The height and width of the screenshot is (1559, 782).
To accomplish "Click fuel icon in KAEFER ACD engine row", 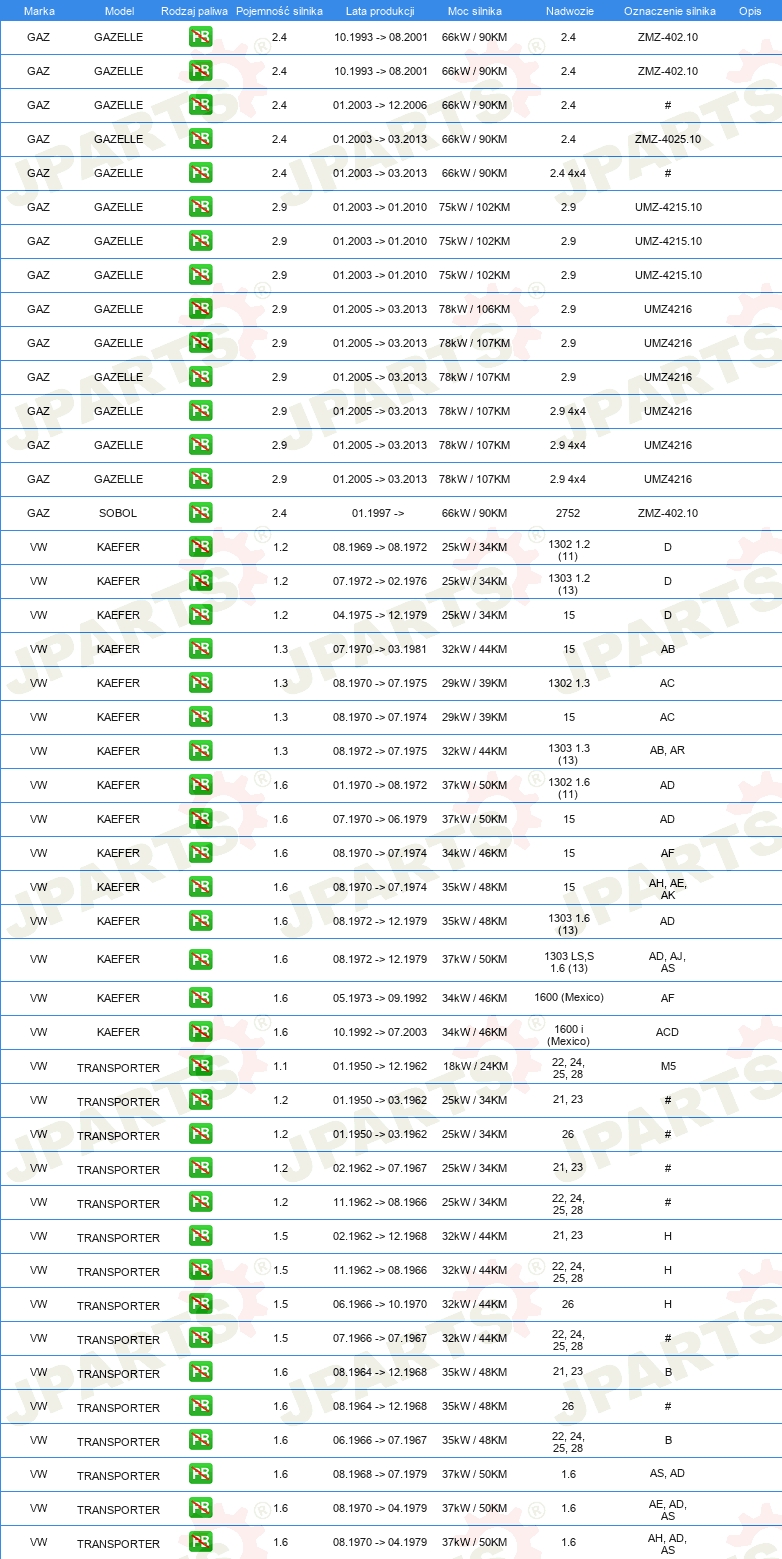I will 200,1032.
